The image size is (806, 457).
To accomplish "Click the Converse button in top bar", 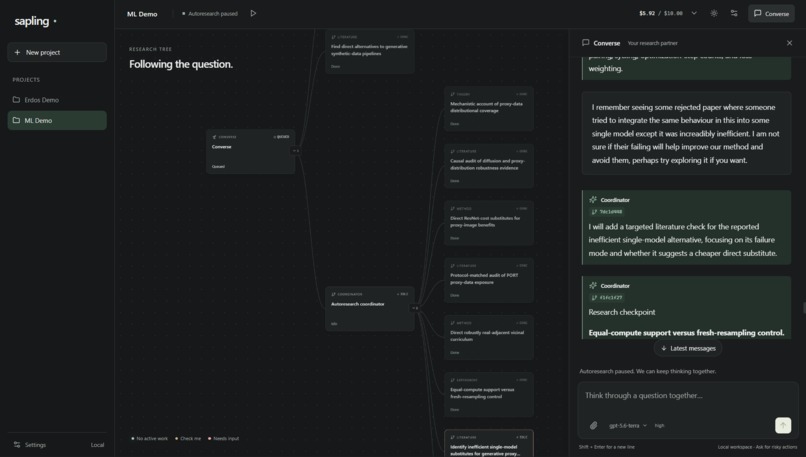I will tap(771, 13).
